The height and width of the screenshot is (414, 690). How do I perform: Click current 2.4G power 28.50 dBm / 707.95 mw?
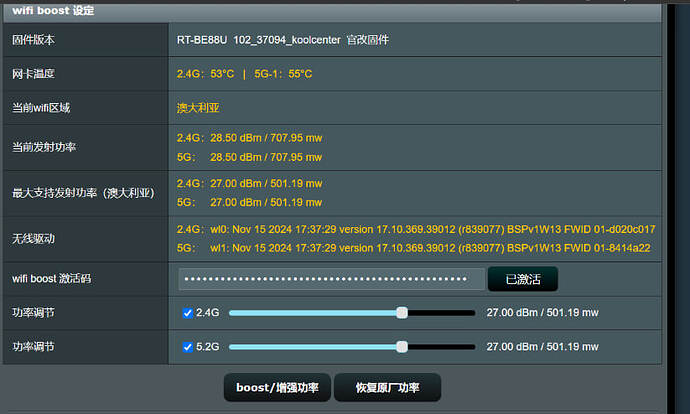(x=266, y=138)
